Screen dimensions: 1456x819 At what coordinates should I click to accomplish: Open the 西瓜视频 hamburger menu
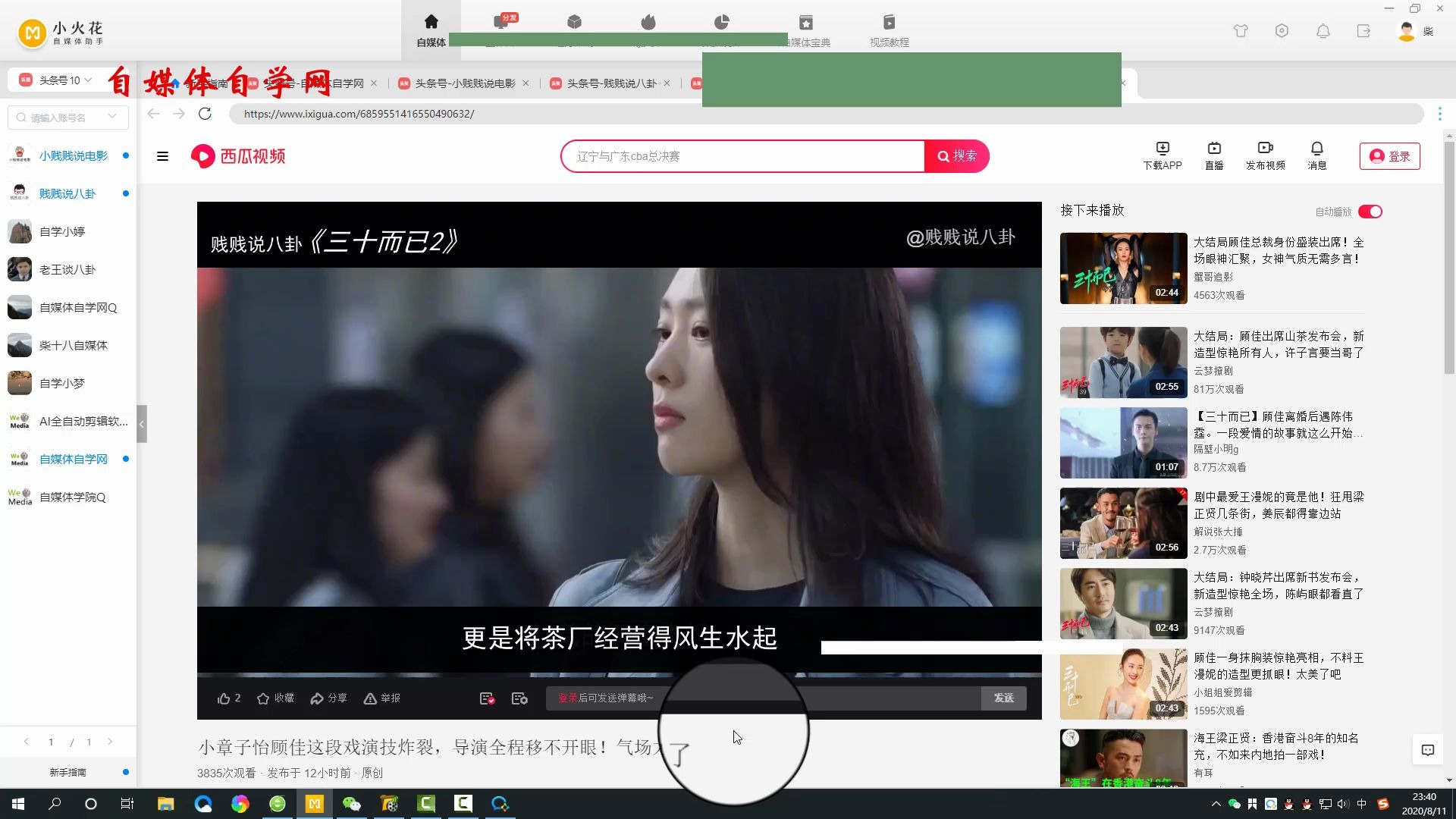click(162, 156)
